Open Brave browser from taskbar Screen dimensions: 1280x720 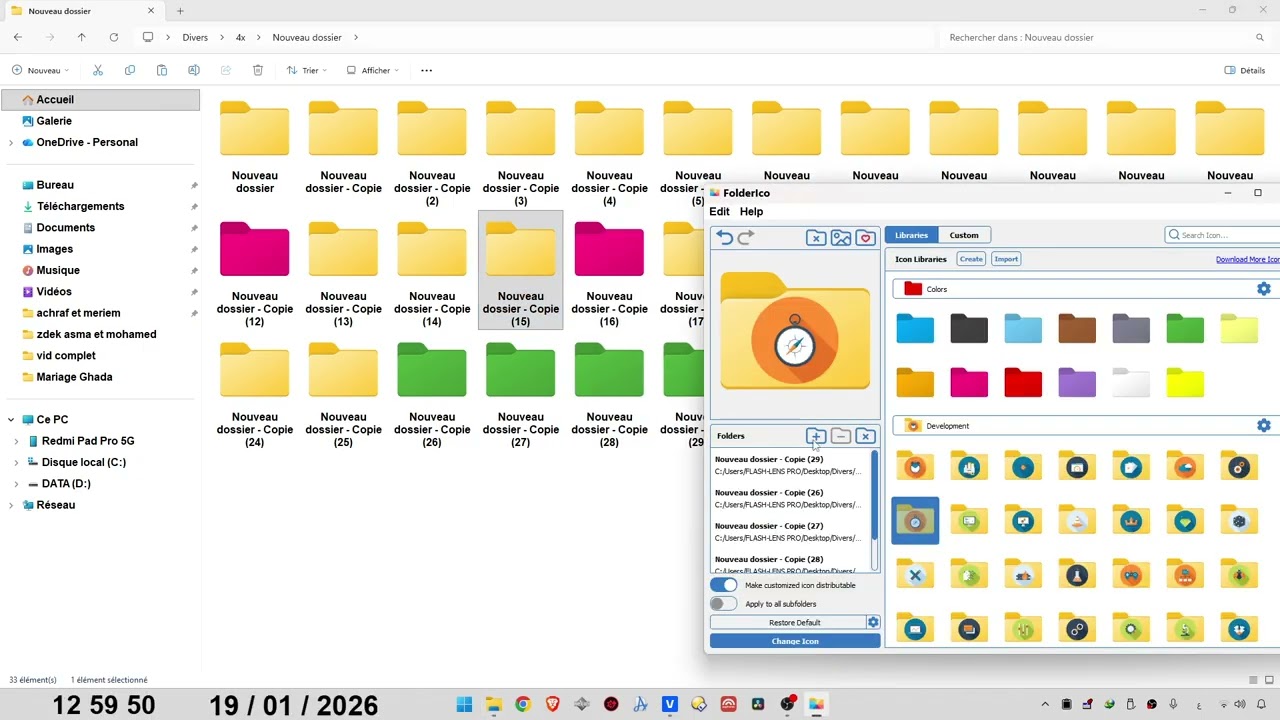point(552,704)
